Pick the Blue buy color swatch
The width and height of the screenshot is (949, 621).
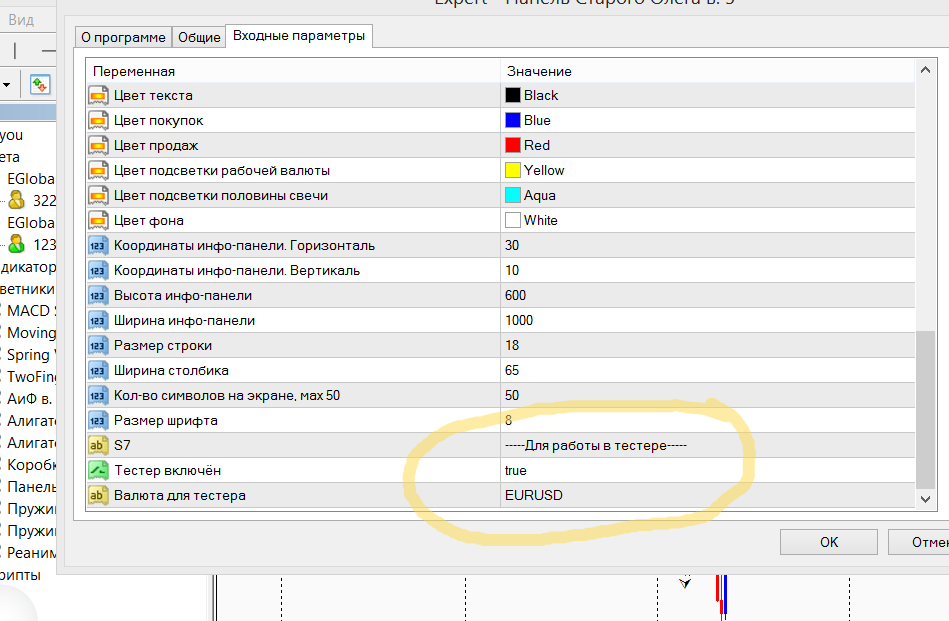pyautogui.click(x=513, y=120)
